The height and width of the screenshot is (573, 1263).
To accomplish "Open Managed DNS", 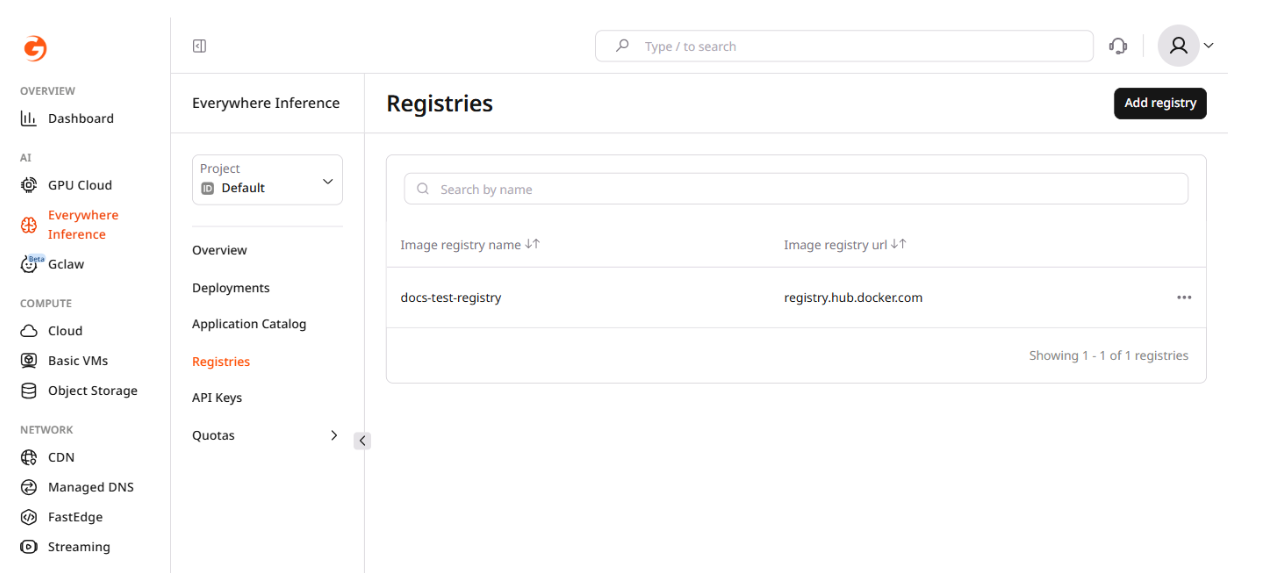I will pos(91,487).
